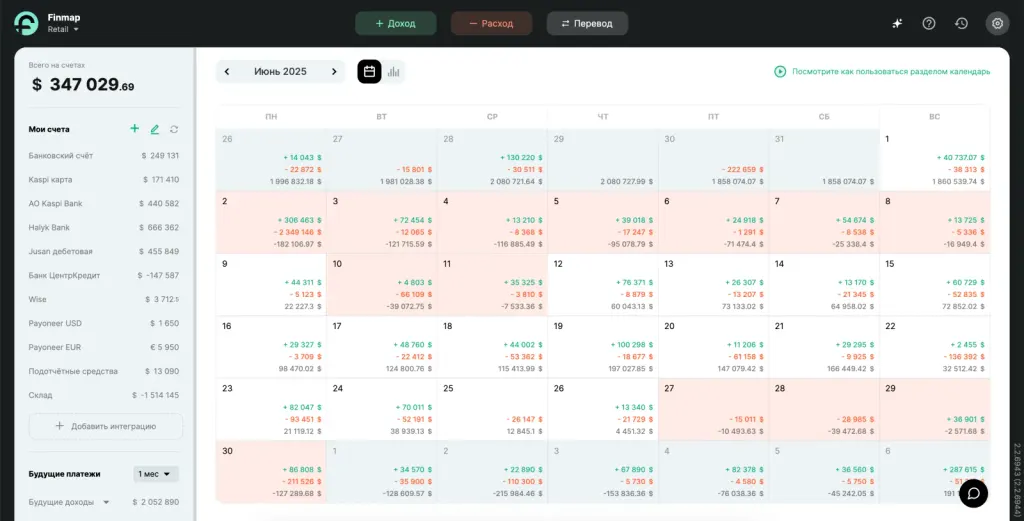The height and width of the screenshot is (521, 1024).
Task: Switch to calendar view toggle
Action: pos(369,72)
